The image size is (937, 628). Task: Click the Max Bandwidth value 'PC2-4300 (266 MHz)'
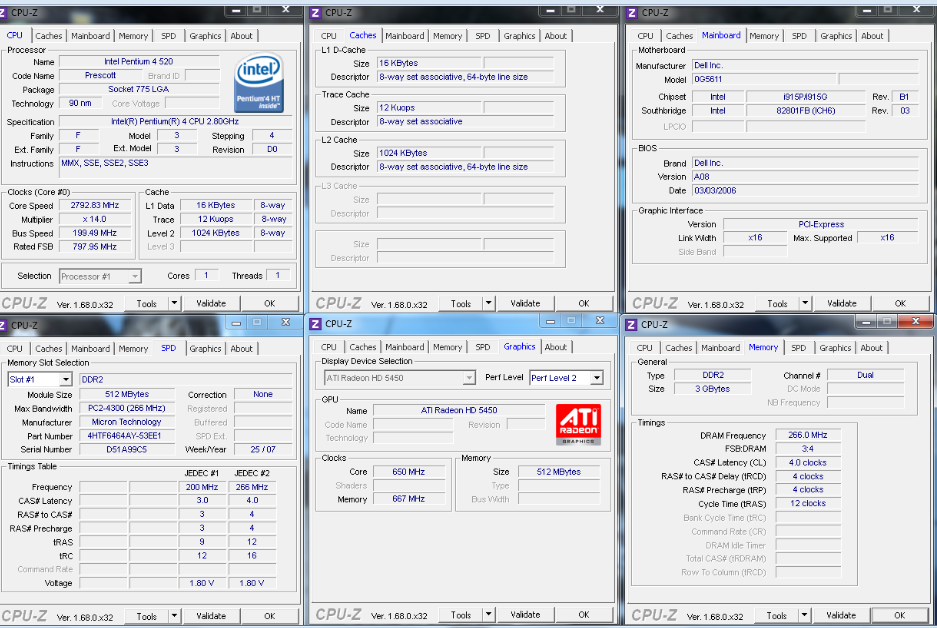(127, 408)
